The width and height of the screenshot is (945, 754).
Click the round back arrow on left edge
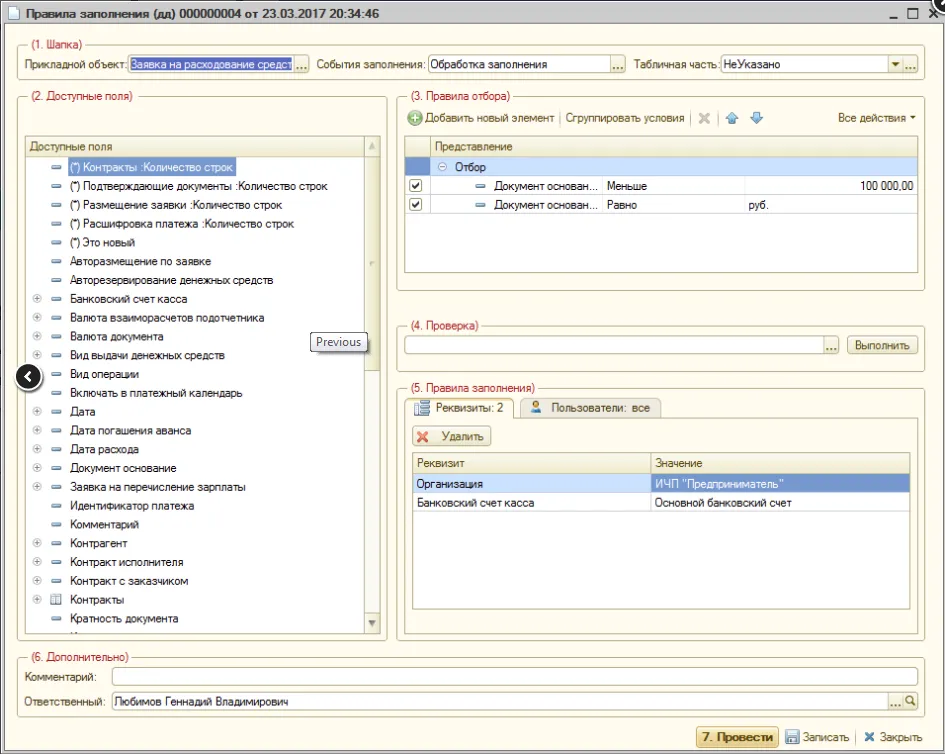point(29,376)
